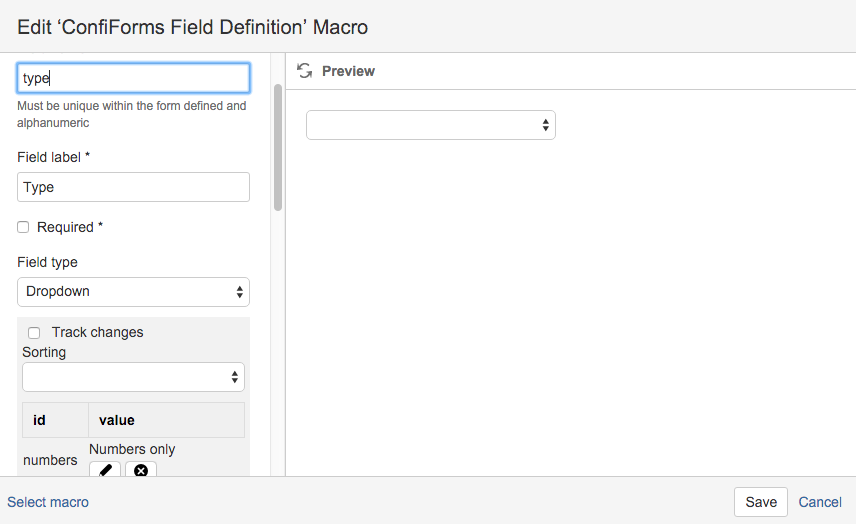Click the field name input containing 'type'
Viewport: 856px width, 524px height.
point(133,78)
